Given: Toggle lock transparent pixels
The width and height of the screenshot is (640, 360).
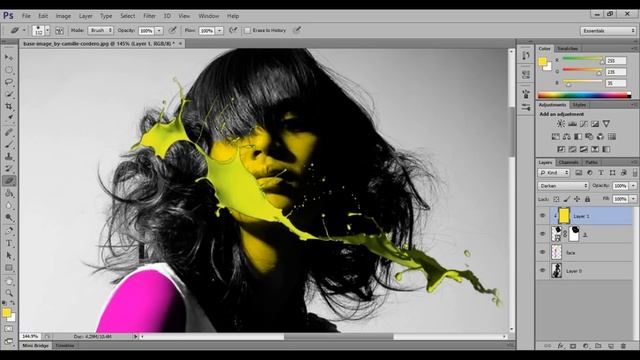Looking at the screenshot, I should pos(556,199).
